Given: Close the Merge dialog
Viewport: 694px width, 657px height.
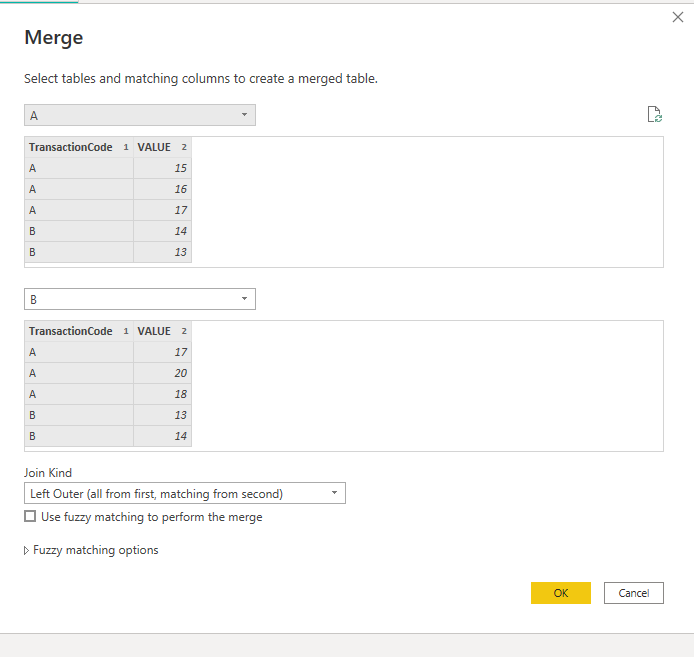Looking at the screenshot, I should (x=678, y=17).
